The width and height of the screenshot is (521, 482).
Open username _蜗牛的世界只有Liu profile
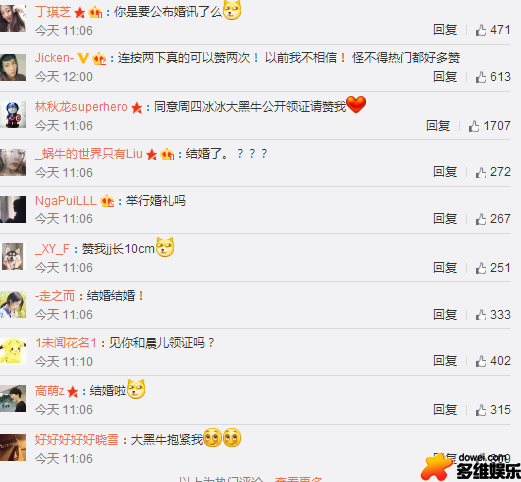click(89, 154)
